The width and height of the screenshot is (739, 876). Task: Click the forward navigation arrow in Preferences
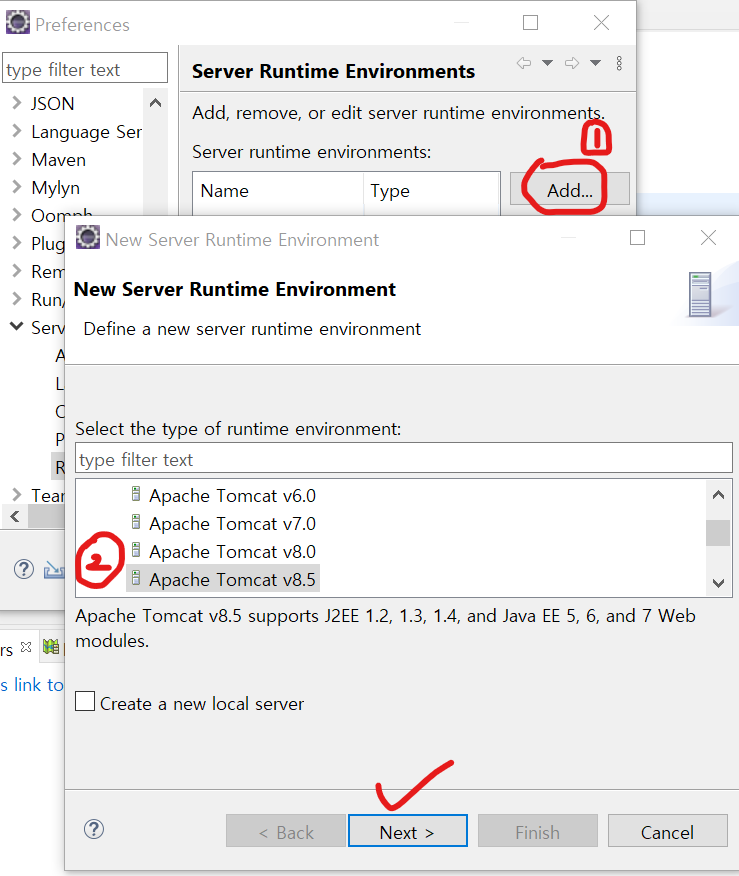[x=571, y=63]
